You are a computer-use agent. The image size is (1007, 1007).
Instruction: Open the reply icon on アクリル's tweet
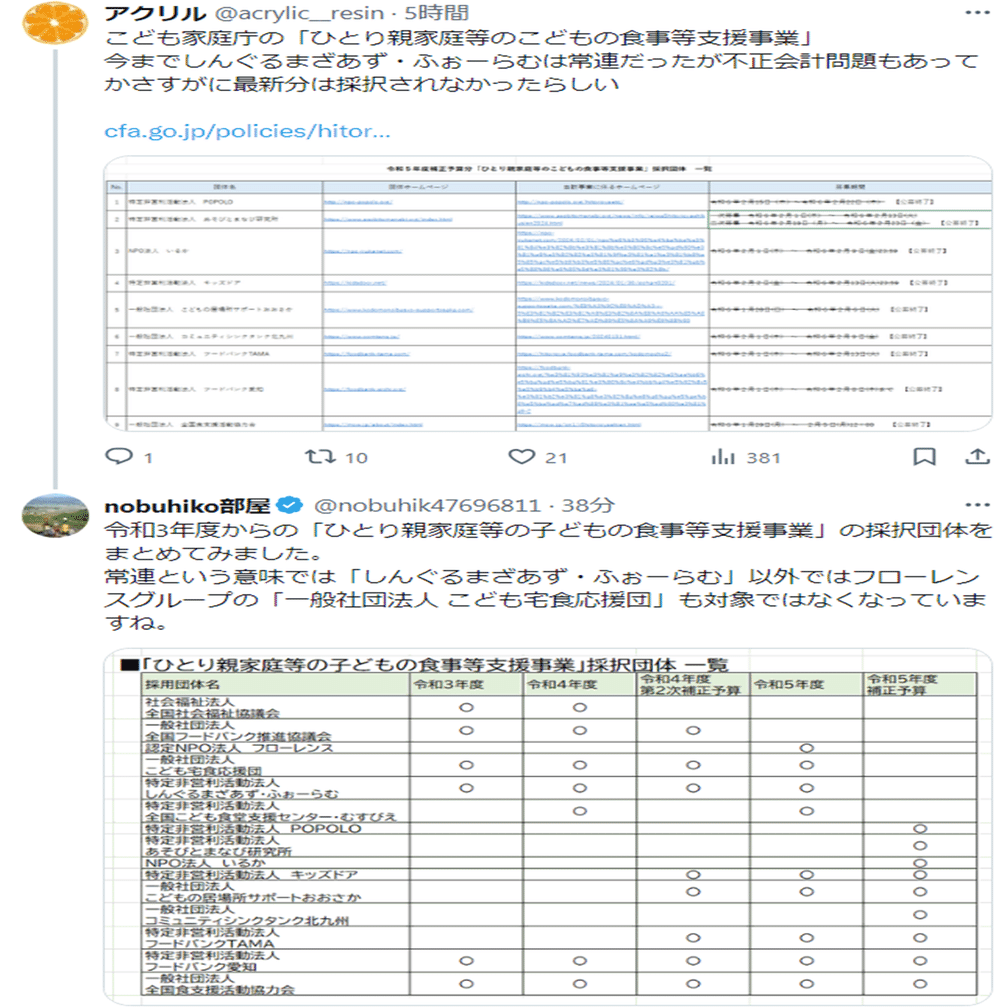(x=118, y=457)
